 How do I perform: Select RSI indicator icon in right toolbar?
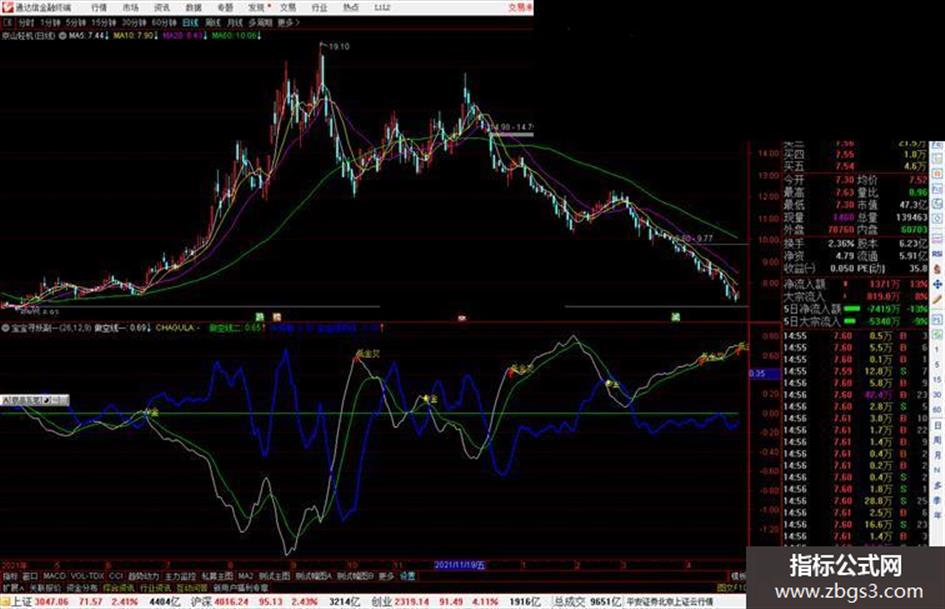(x=938, y=253)
